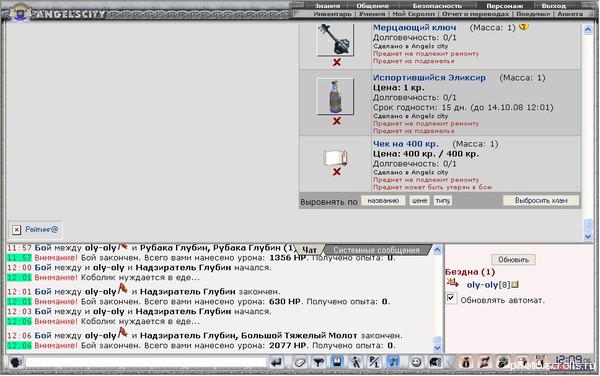Open the Персонаж menu
The height and width of the screenshot is (376, 600).
(505, 6)
